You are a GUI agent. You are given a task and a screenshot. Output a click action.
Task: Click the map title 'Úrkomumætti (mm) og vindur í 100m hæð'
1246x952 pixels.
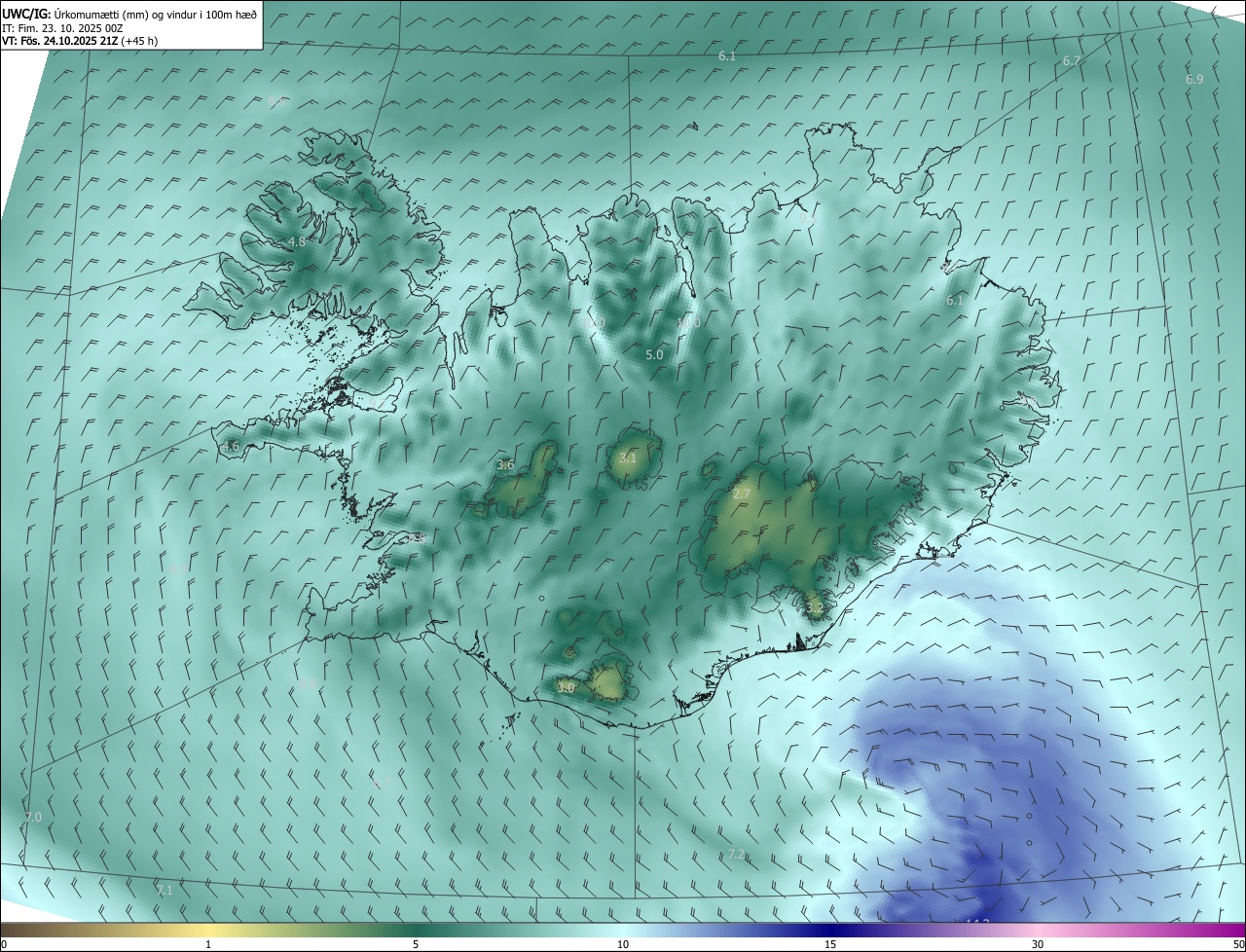154,13
